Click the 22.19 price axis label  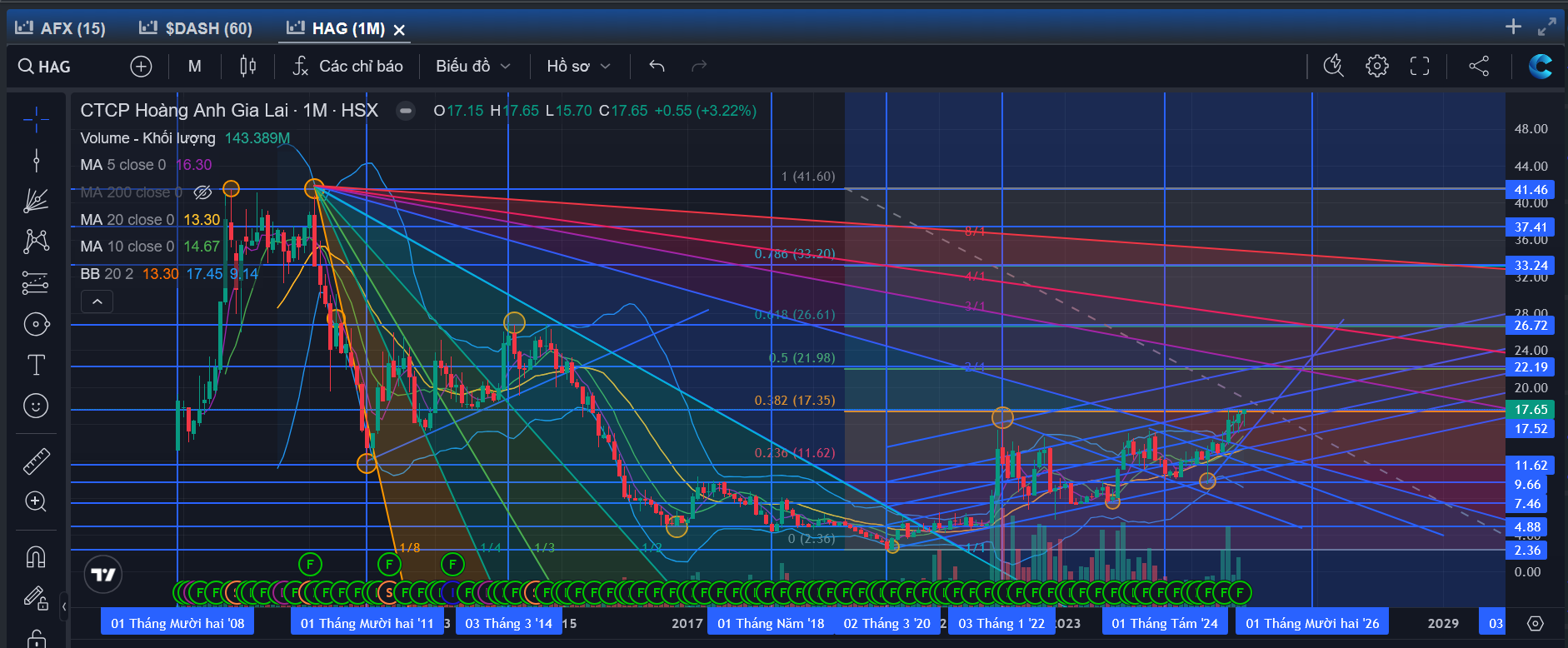pyautogui.click(x=1531, y=367)
